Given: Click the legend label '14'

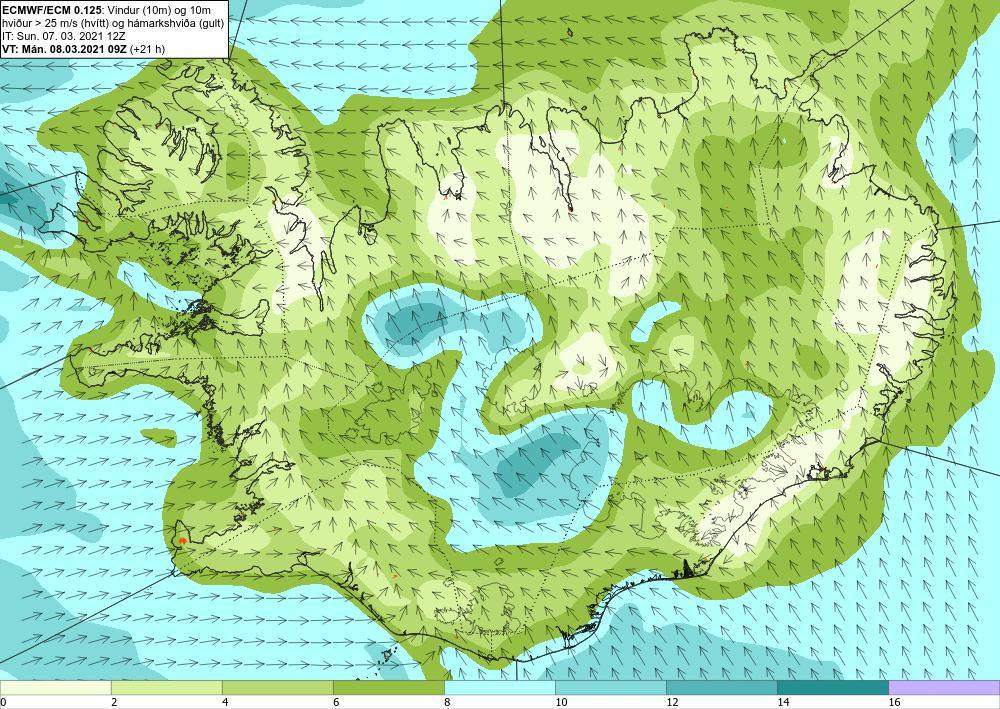Looking at the screenshot, I should (783, 703).
